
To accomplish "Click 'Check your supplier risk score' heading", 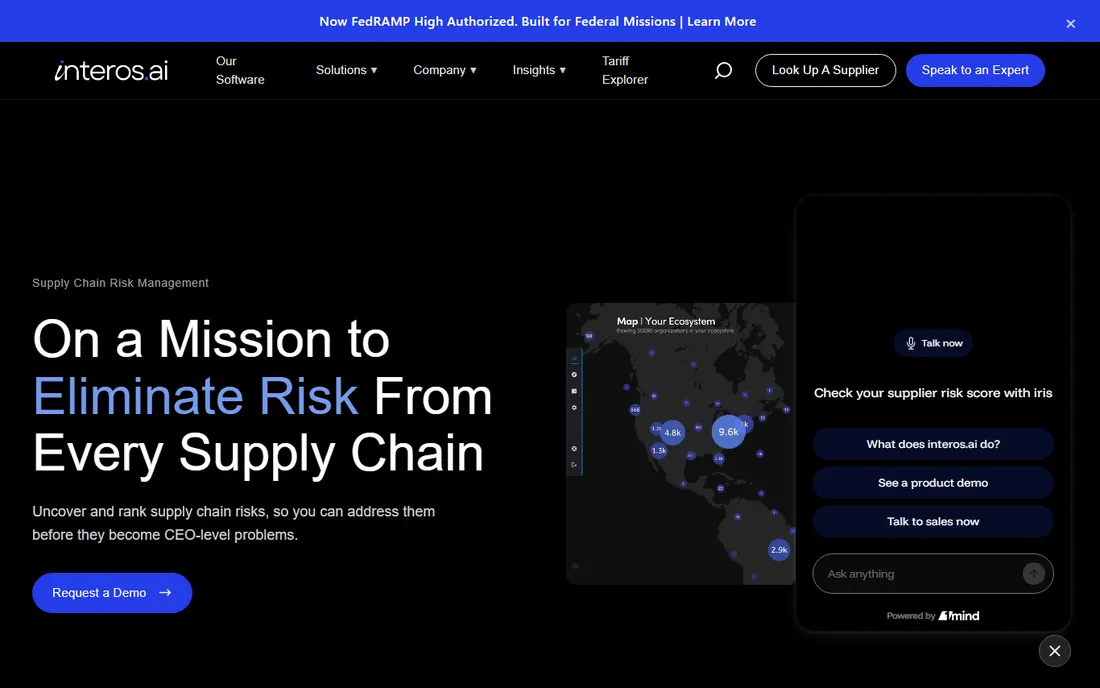I will [x=933, y=393].
